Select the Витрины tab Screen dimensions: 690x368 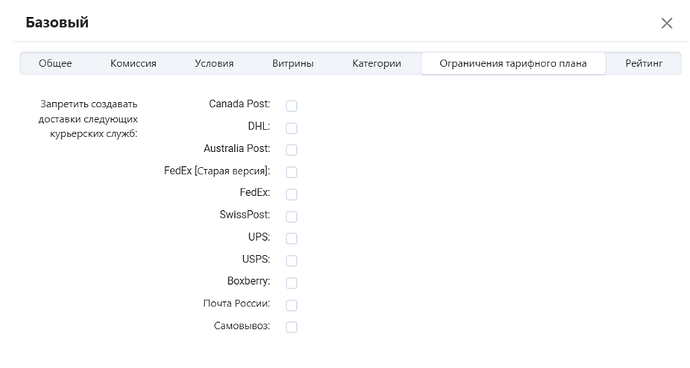coord(293,63)
